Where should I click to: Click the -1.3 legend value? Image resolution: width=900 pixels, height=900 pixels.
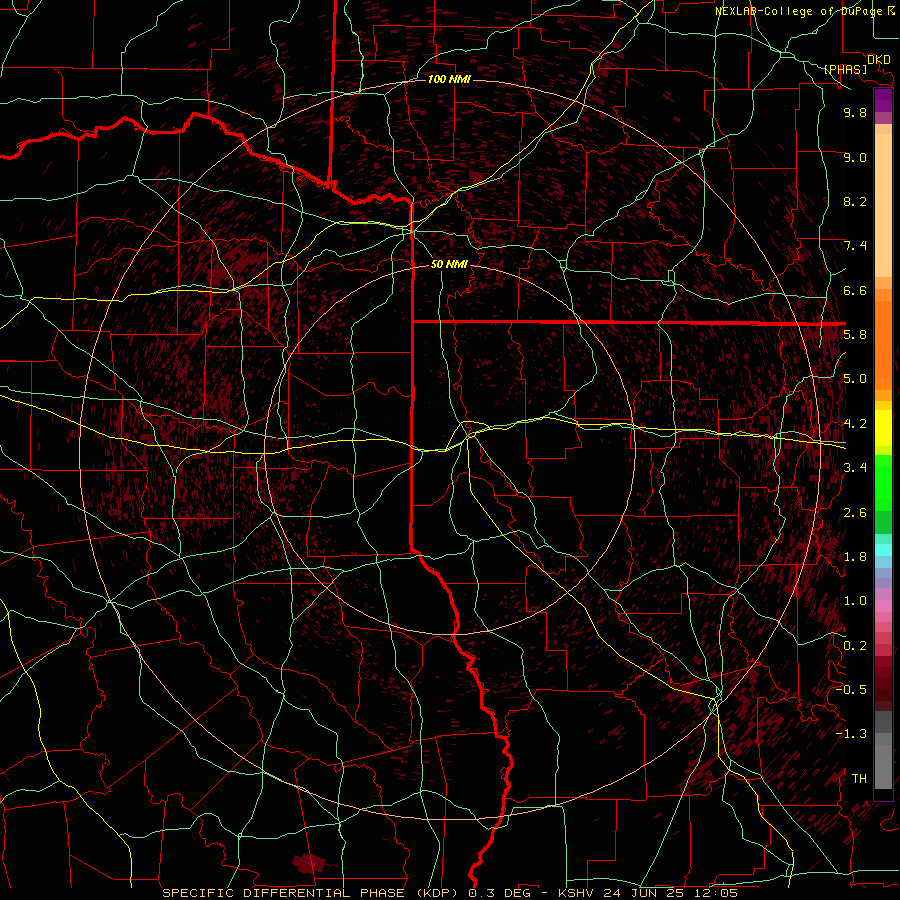point(851,734)
